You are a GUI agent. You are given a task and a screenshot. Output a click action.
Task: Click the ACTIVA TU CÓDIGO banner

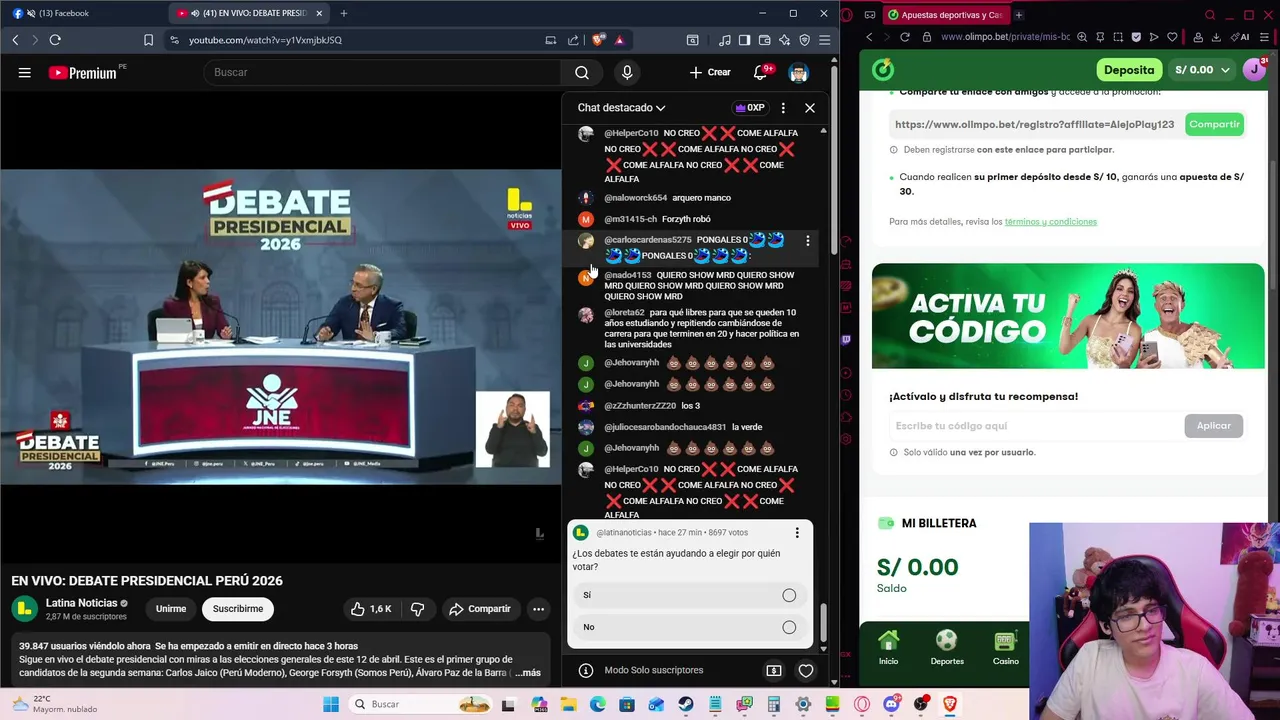pyautogui.click(x=1068, y=316)
